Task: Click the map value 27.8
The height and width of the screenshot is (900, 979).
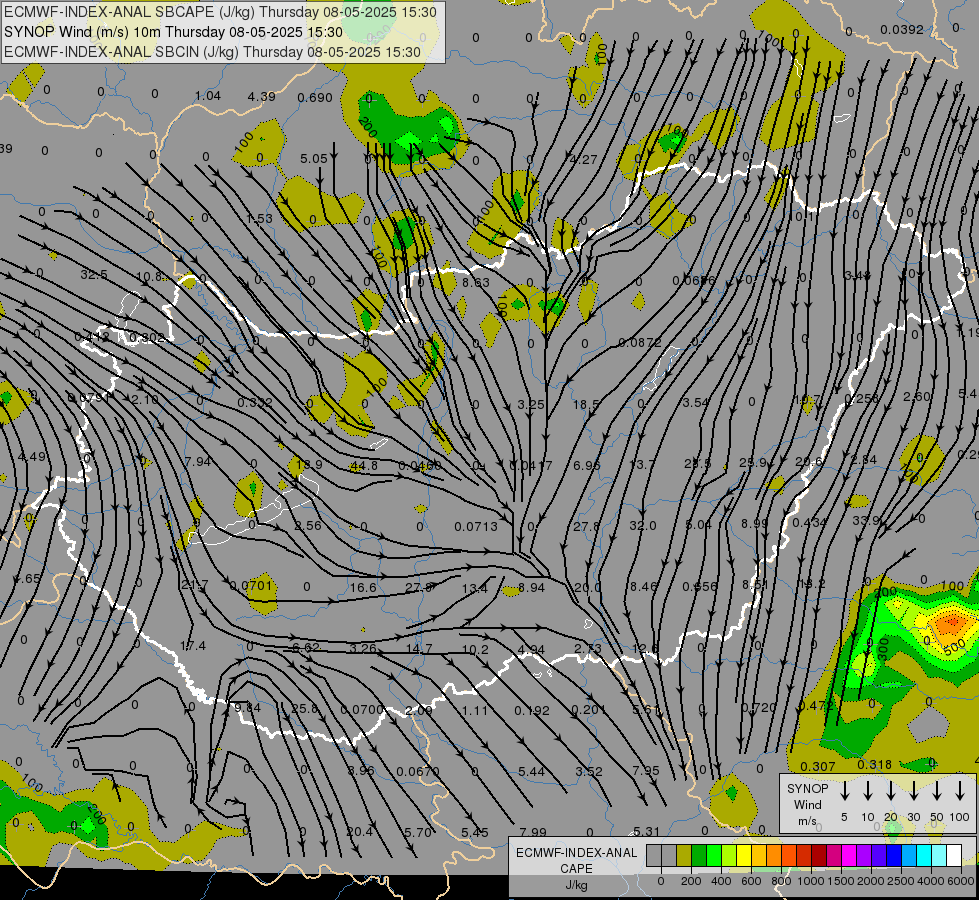Action: tap(586, 527)
